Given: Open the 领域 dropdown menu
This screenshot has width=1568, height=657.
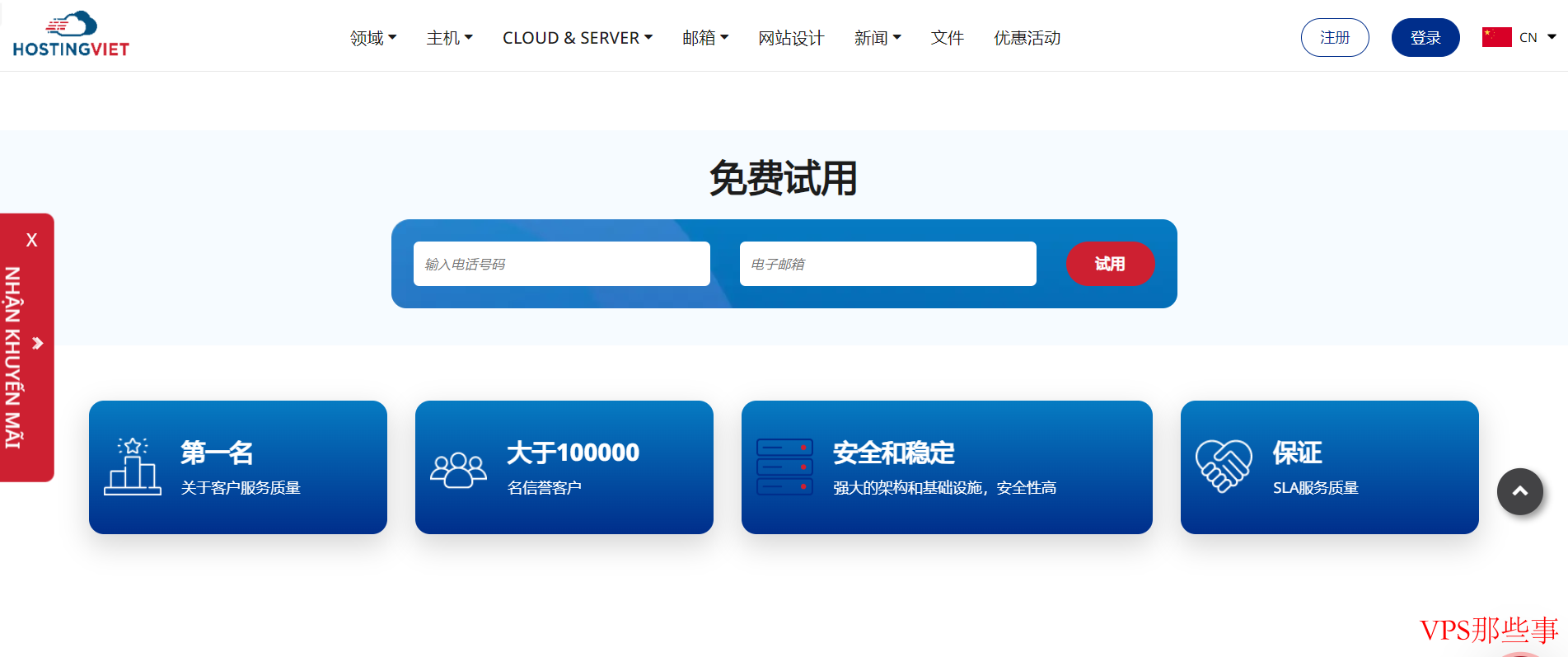Looking at the screenshot, I should [x=373, y=38].
